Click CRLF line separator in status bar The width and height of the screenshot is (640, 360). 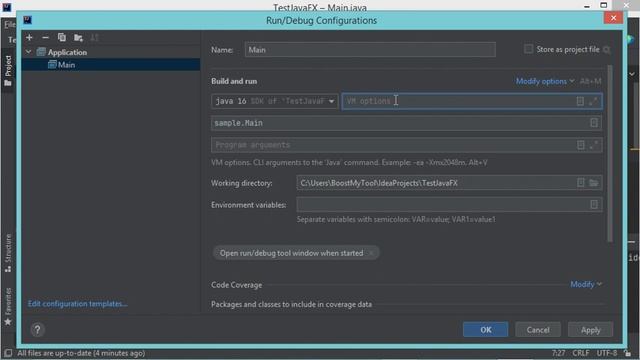[580, 353]
